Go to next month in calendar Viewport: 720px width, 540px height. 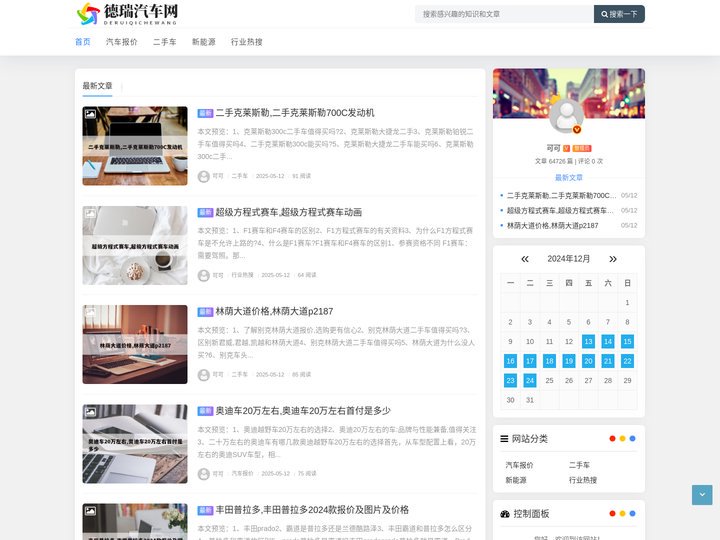[613, 259]
